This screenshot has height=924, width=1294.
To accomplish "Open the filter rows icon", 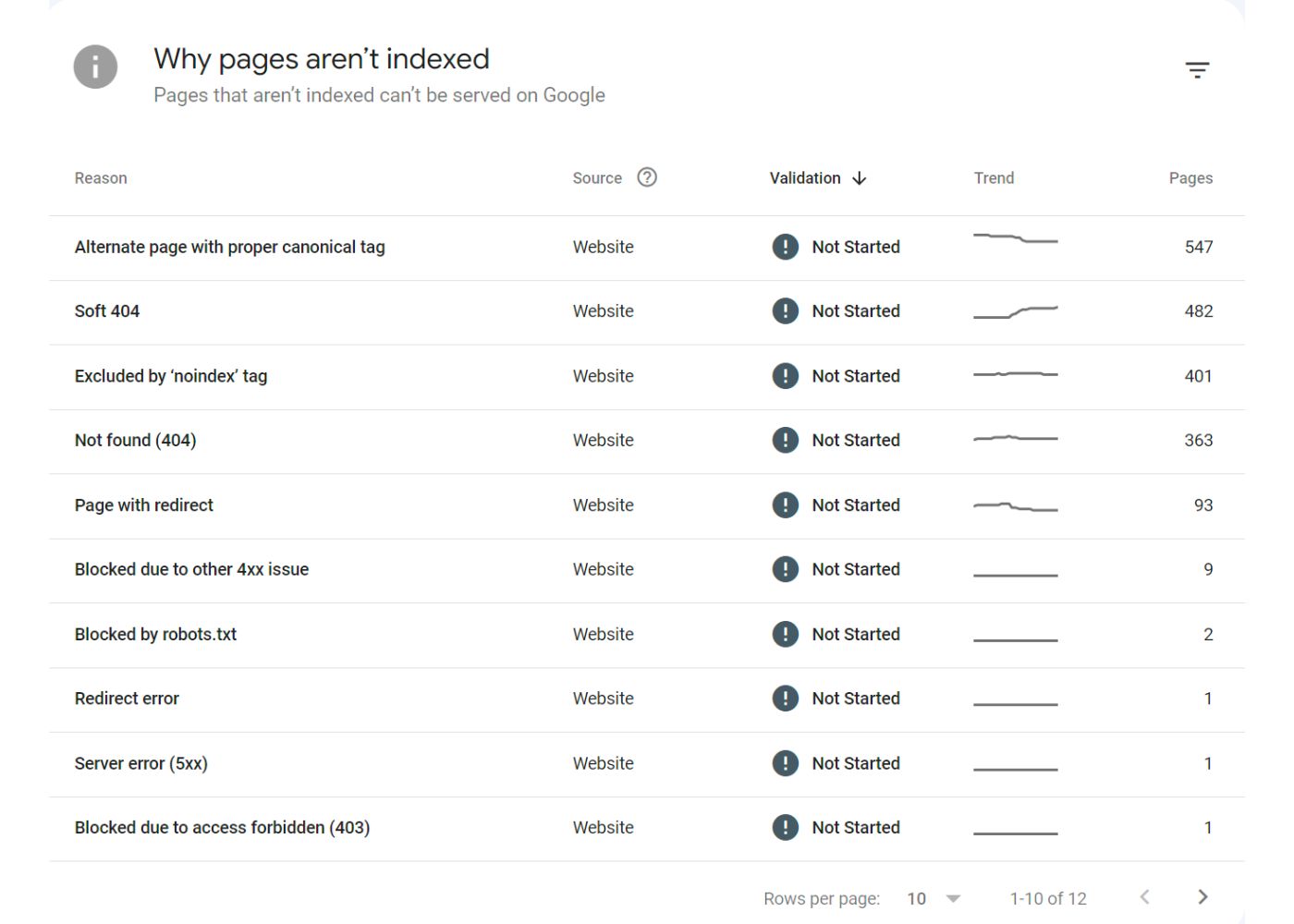I will tap(1197, 69).
